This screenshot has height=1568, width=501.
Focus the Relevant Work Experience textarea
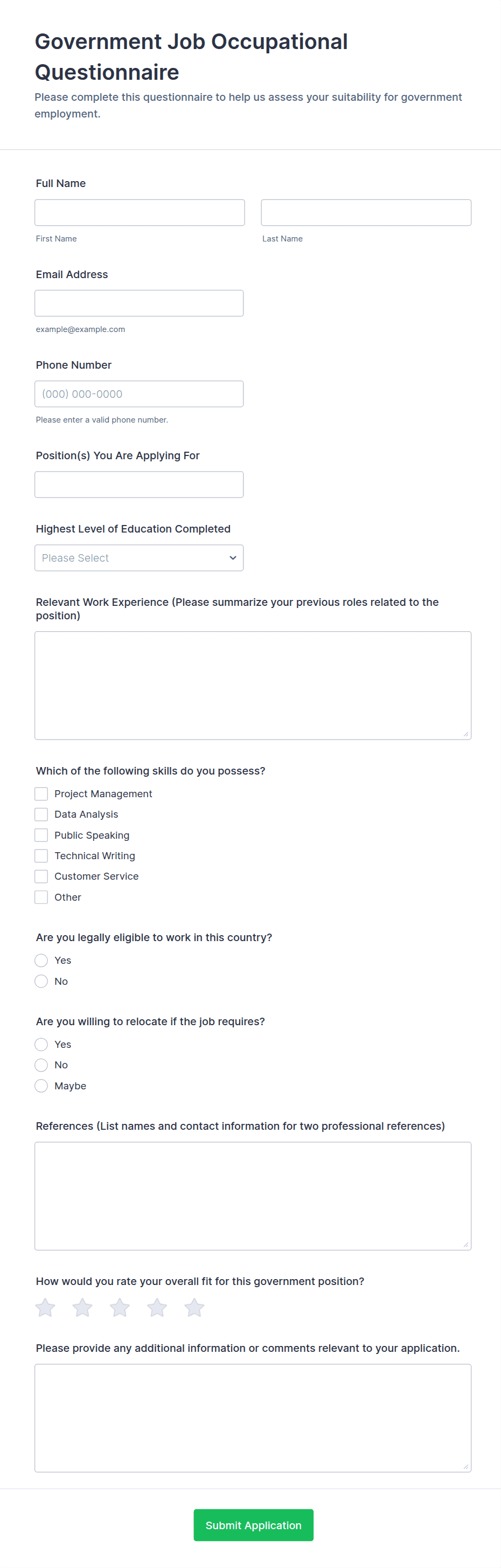click(253, 686)
